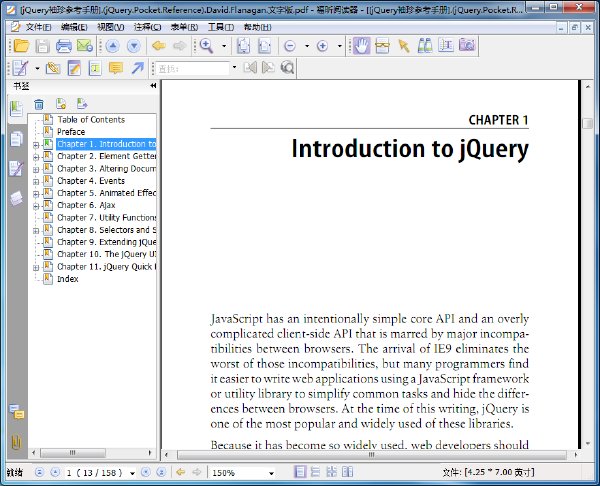Select the yellow arrow annotation-select tool

pyautogui.click(x=403, y=46)
